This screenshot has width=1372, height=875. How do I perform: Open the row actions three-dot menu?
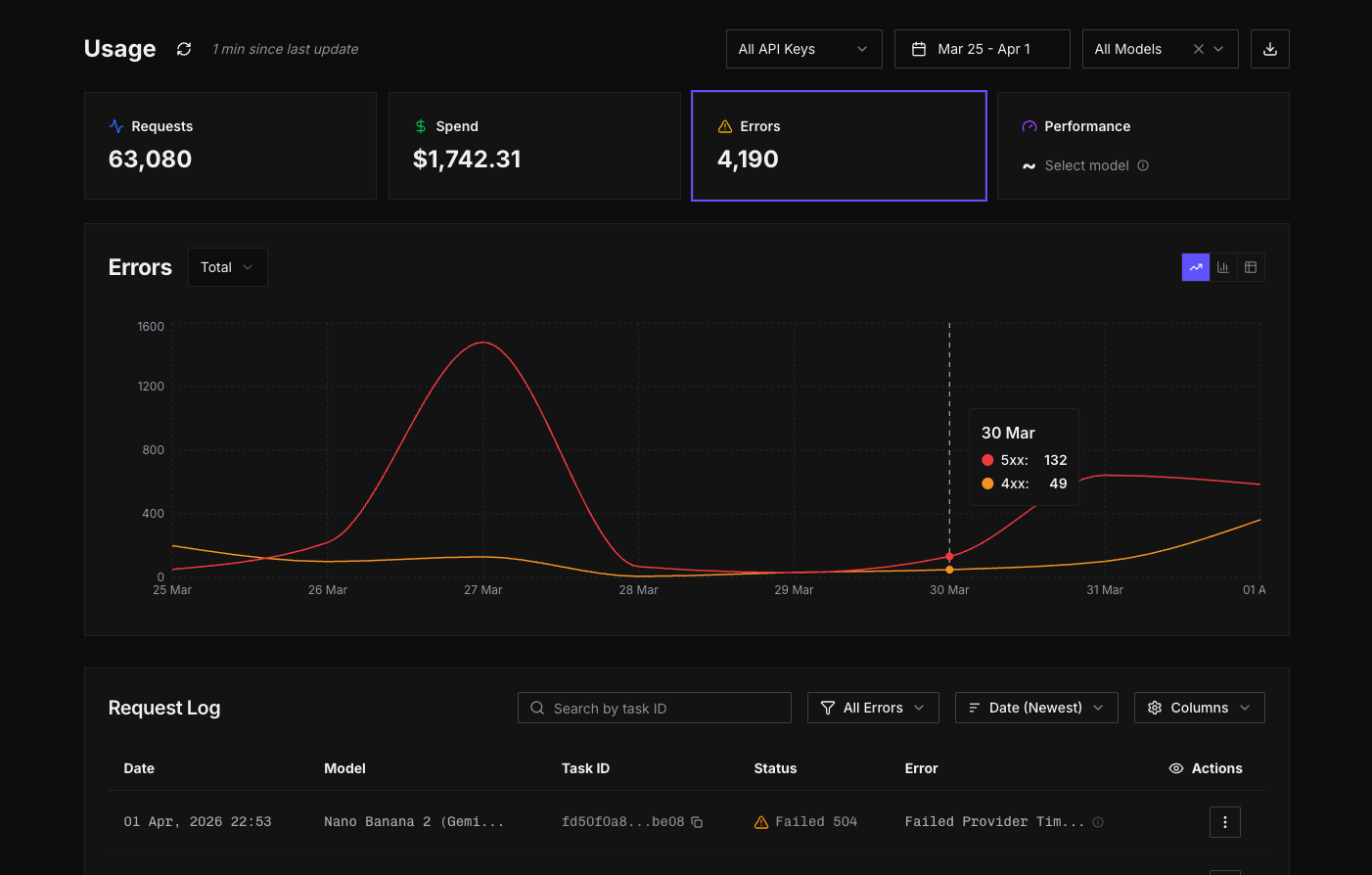click(x=1224, y=822)
